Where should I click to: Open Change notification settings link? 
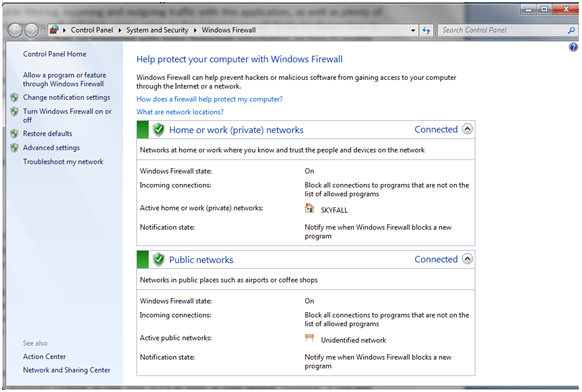pyautogui.click(x=66, y=97)
